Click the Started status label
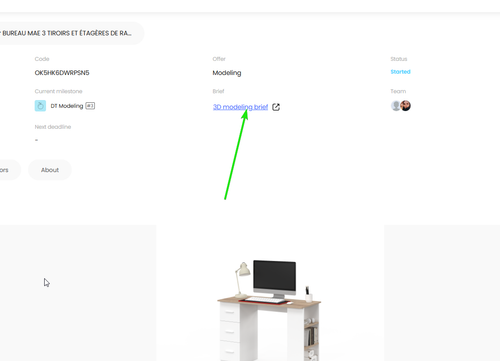Viewport: 500px width, 361px height. pyautogui.click(x=400, y=72)
